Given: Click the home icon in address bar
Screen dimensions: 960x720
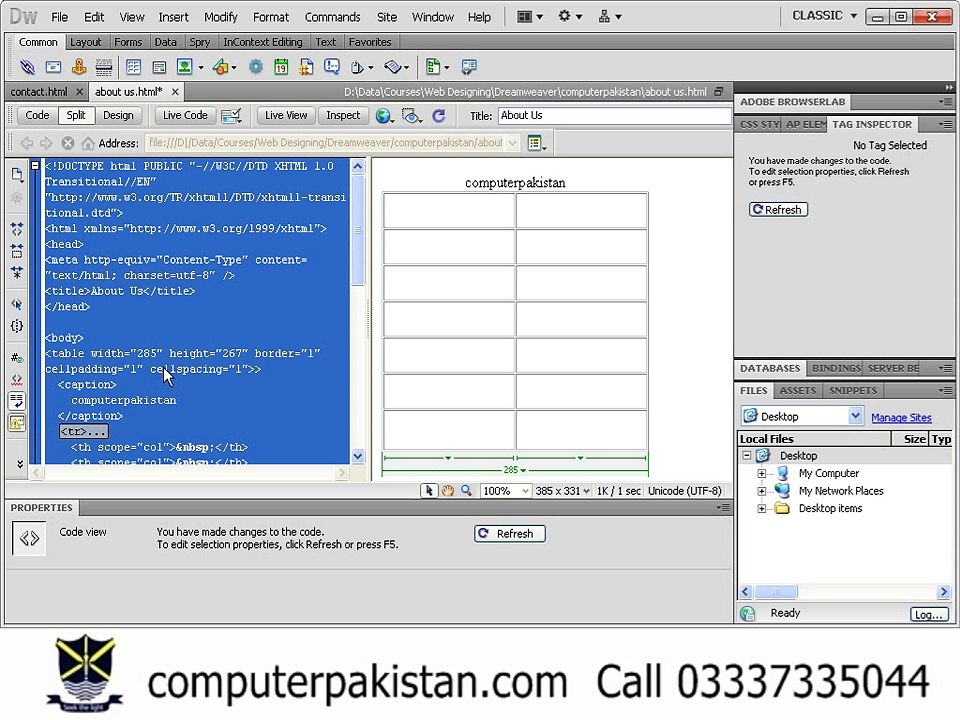Looking at the screenshot, I should point(88,143).
